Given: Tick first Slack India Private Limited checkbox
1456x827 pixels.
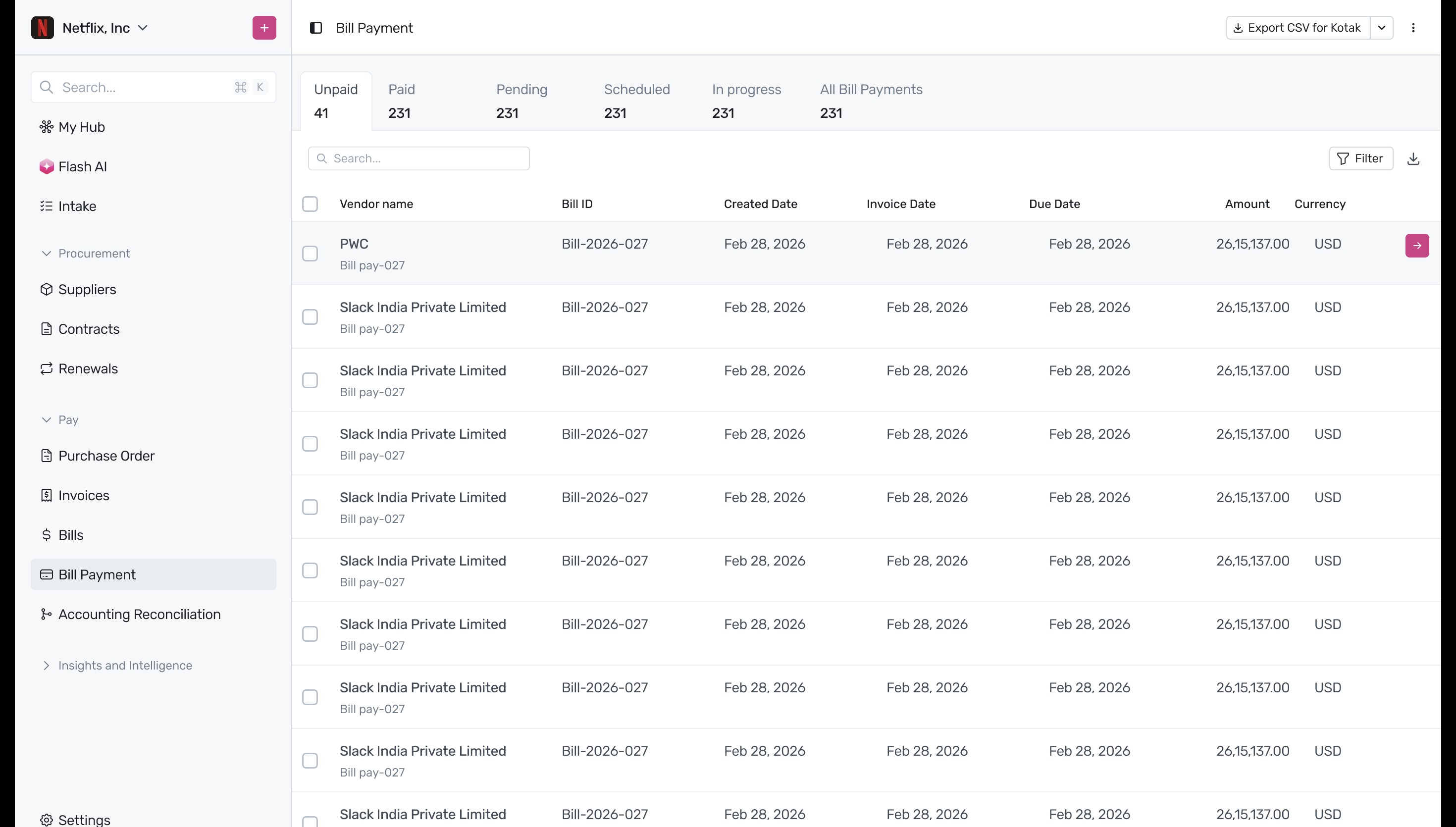Looking at the screenshot, I should pyautogui.click(x=310, y=317).
